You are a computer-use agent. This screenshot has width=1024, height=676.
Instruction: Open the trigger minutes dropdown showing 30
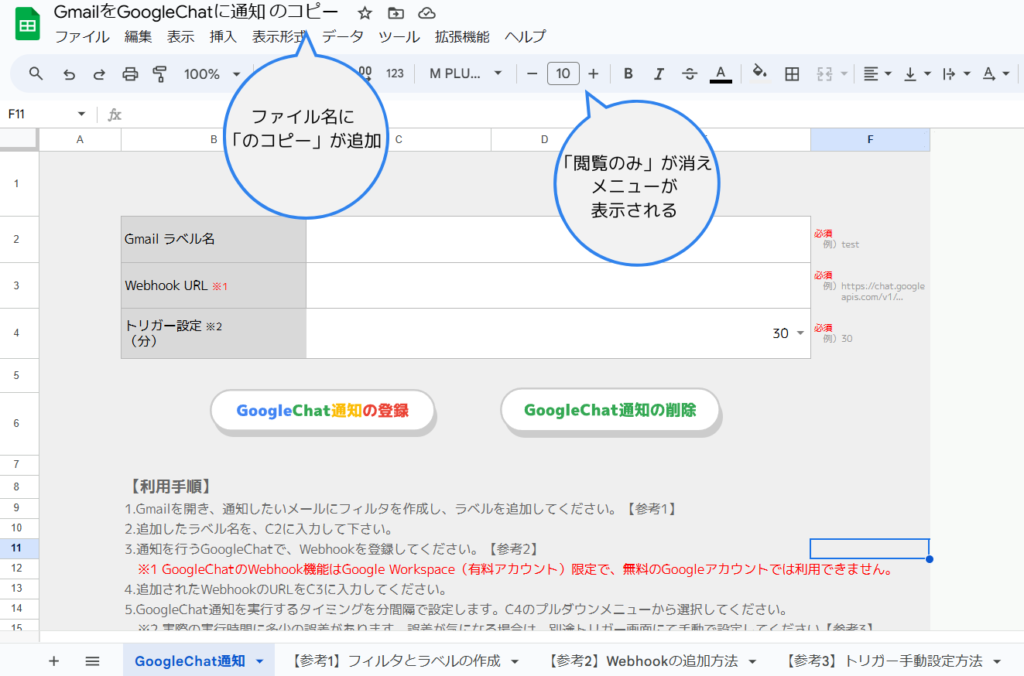[801, 333]
